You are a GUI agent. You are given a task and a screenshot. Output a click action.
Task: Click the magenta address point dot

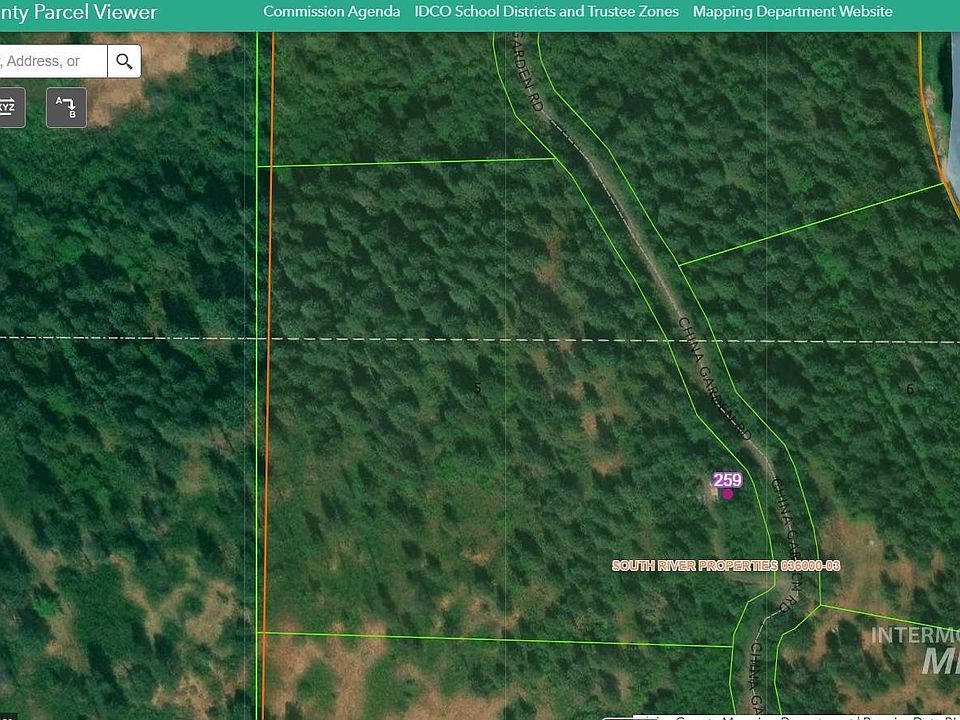[x=728, y=493]
